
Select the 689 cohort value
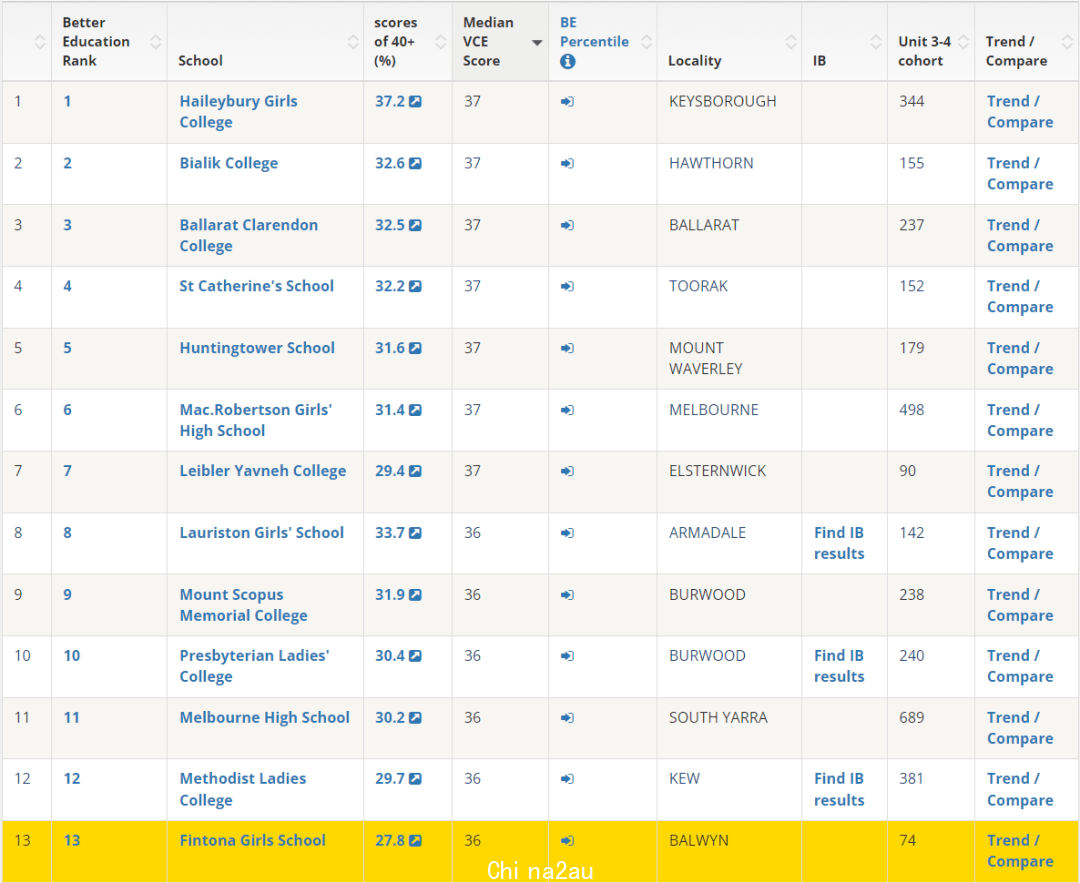pos(911,718)
